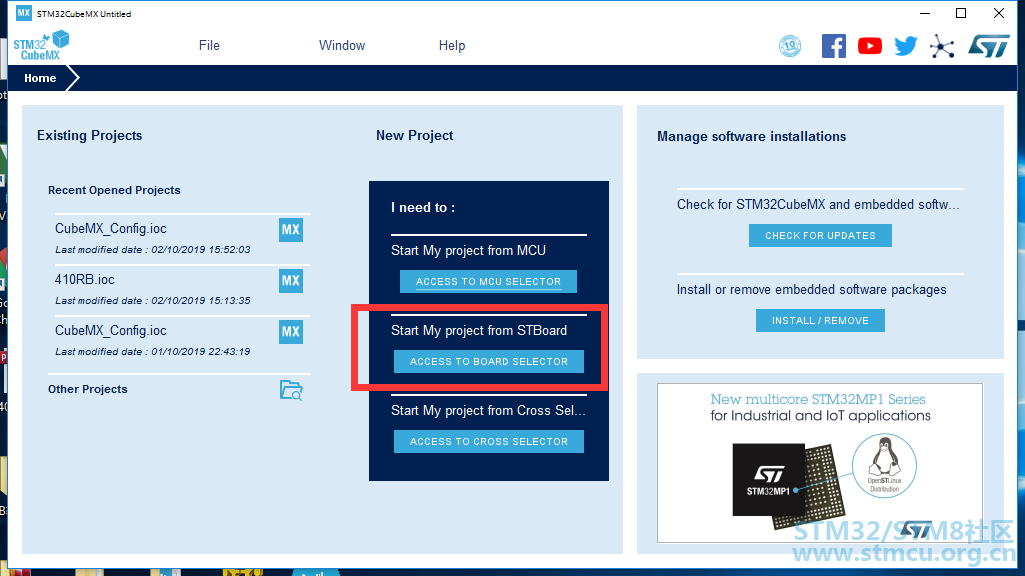Open the Facebook icon link

point(833,46)
